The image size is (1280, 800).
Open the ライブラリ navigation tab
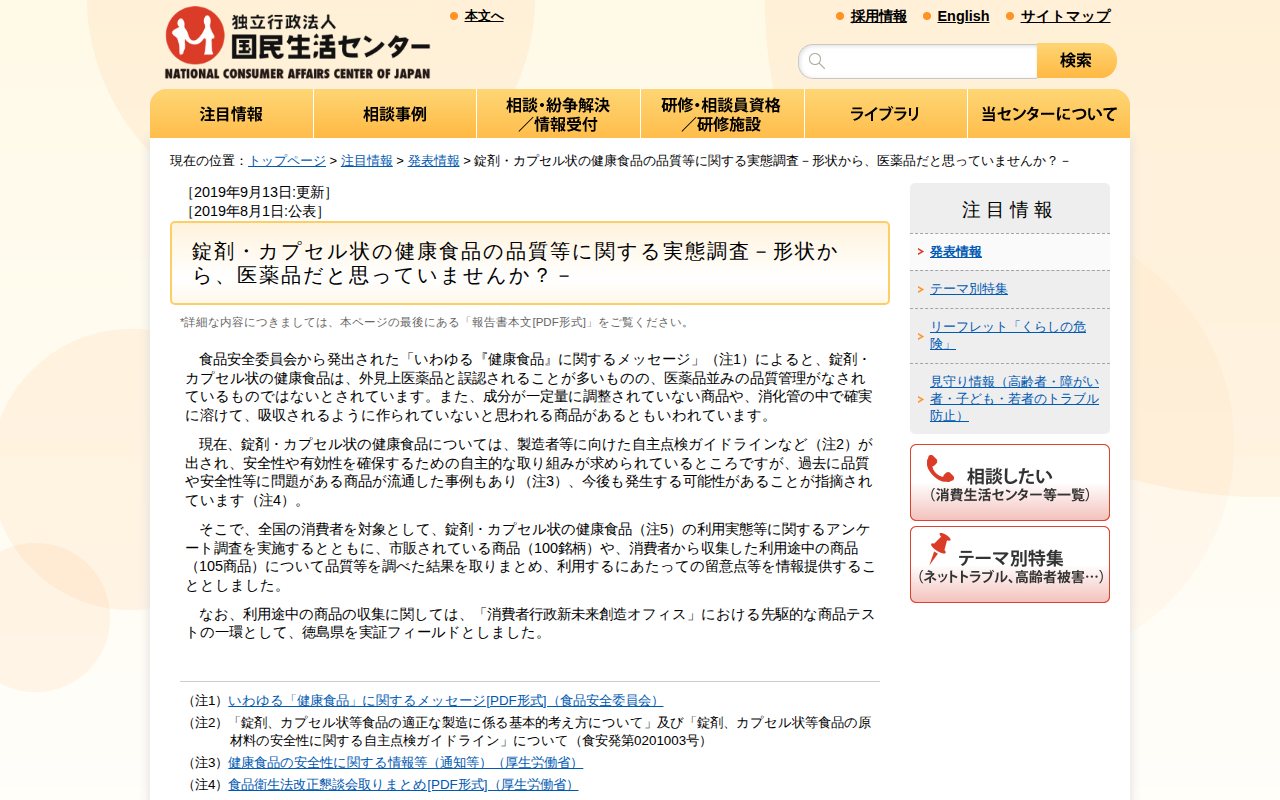(x=885, y=114)
